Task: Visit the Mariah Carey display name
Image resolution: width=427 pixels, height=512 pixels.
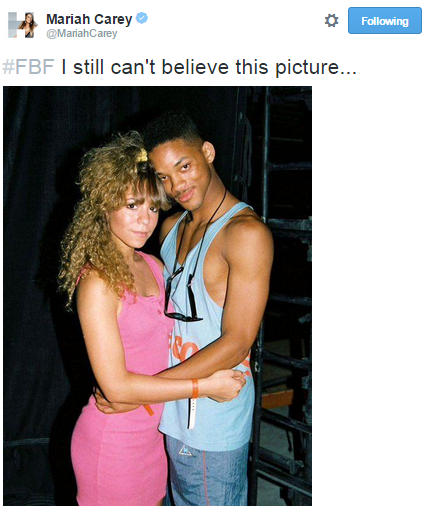Action: pos(89,19)
